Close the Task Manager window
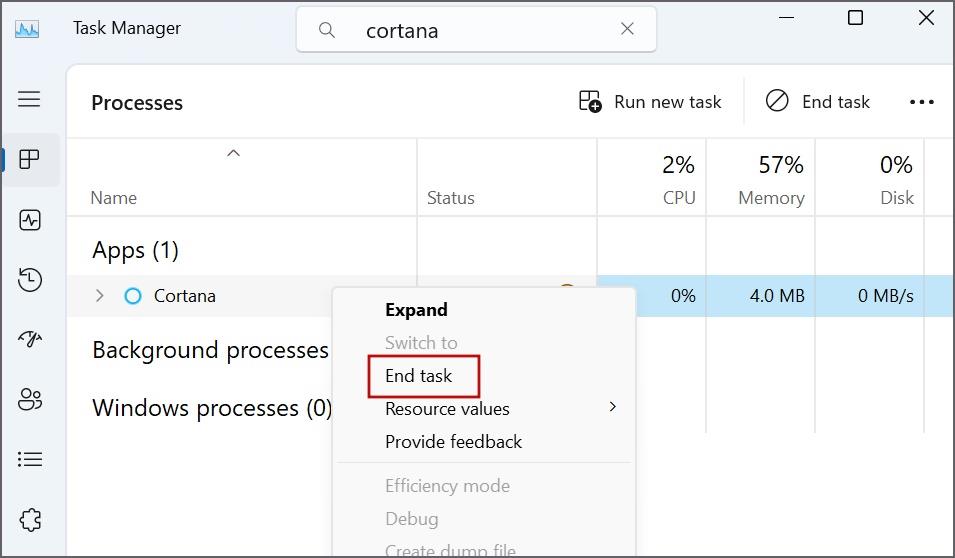 926,18
